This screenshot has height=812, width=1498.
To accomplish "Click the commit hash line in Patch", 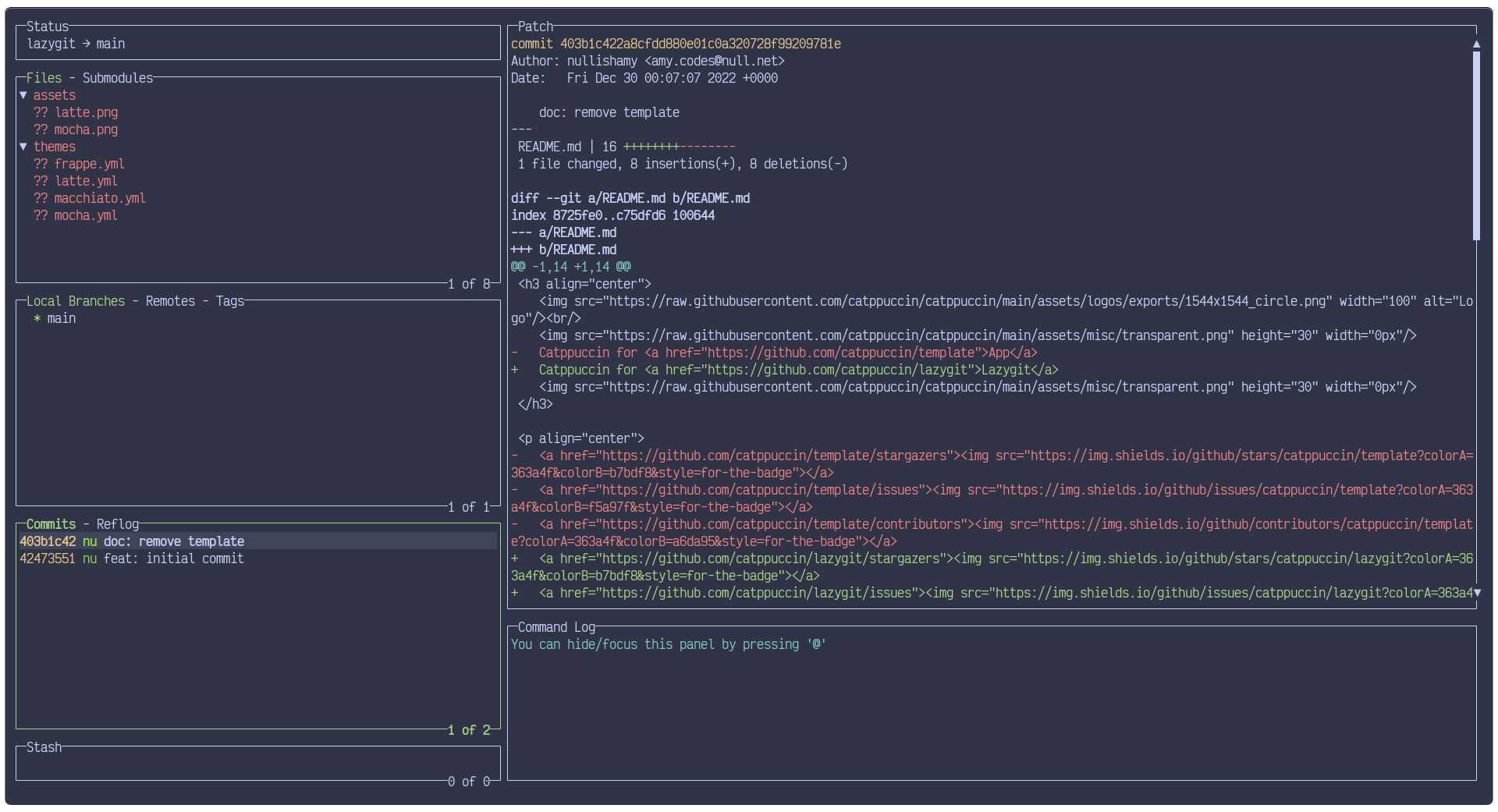I will (x=676, y=44).
